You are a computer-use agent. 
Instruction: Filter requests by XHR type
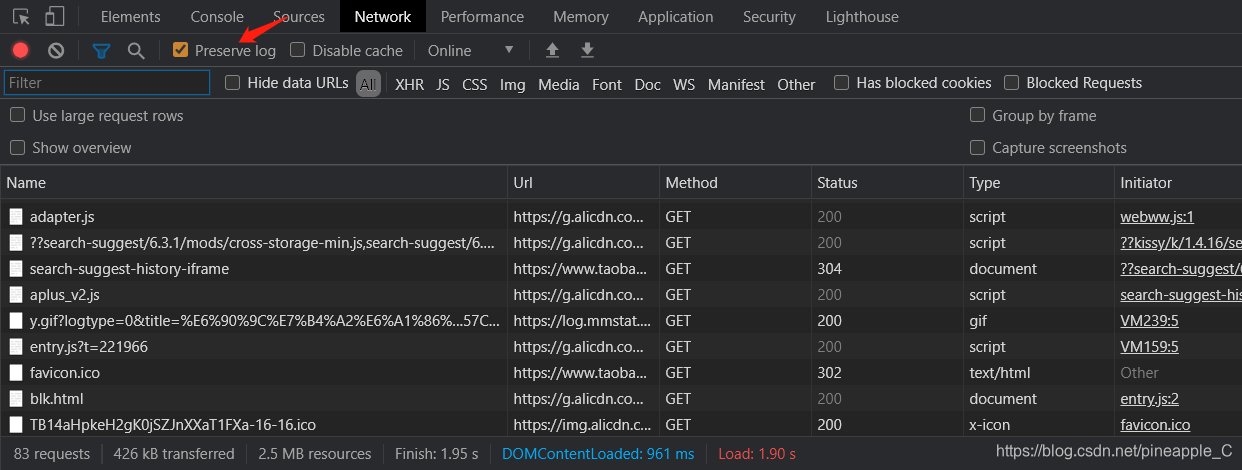[409, 84]
